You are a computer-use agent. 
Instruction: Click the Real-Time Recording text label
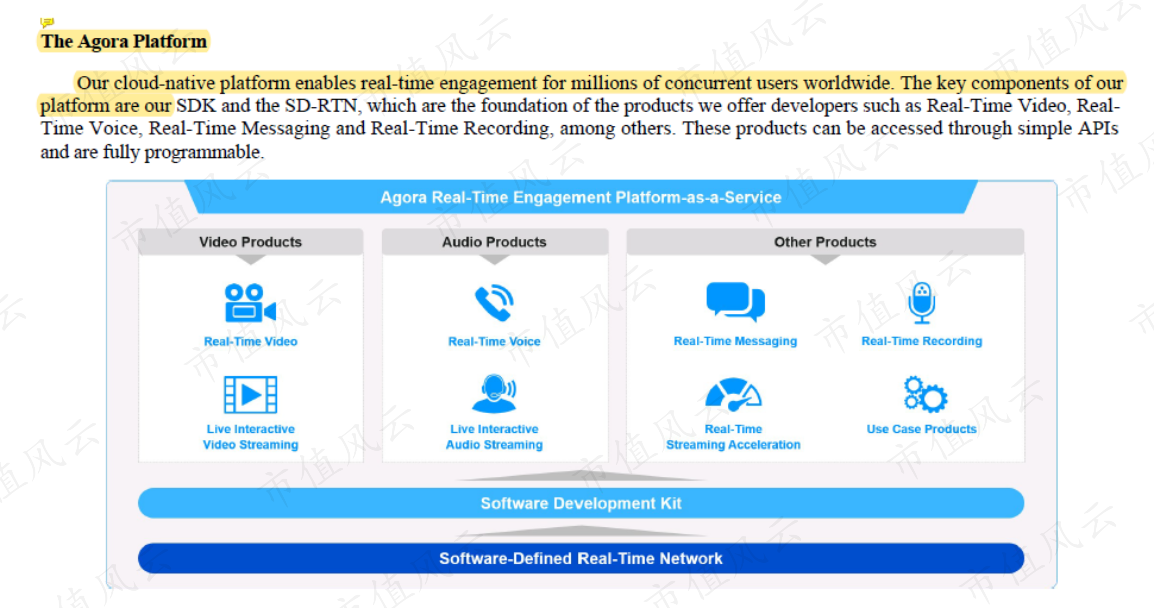point(921,341)
